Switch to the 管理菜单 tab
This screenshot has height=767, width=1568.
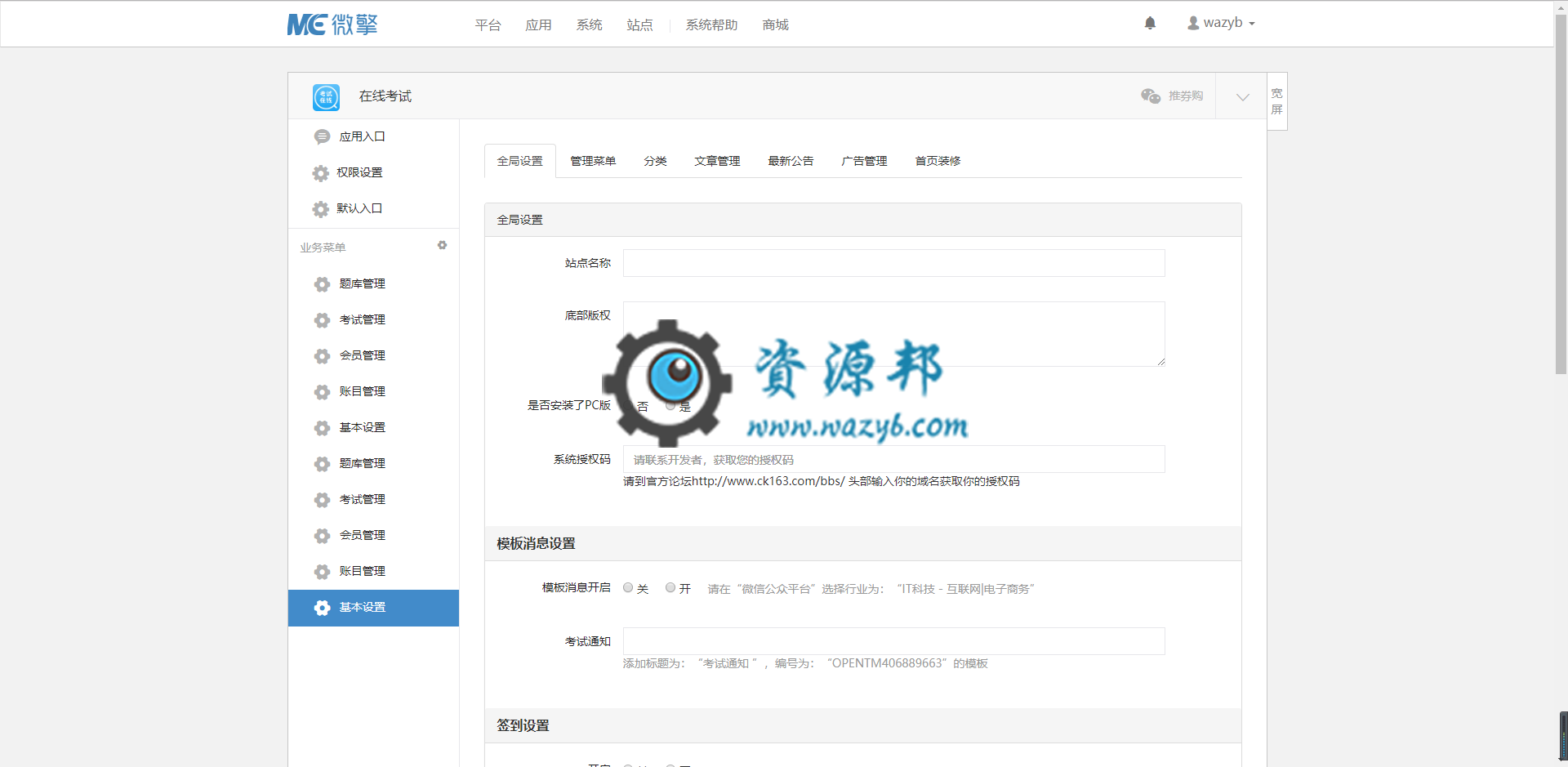(x=593, y=161)
